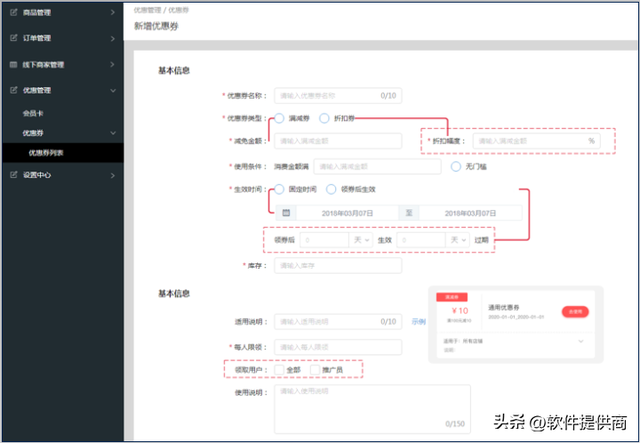The height and width of the screenshot is (443, 640).
Task: Collapse the 优惠券 submenu chevron
Action: point(113,133)
